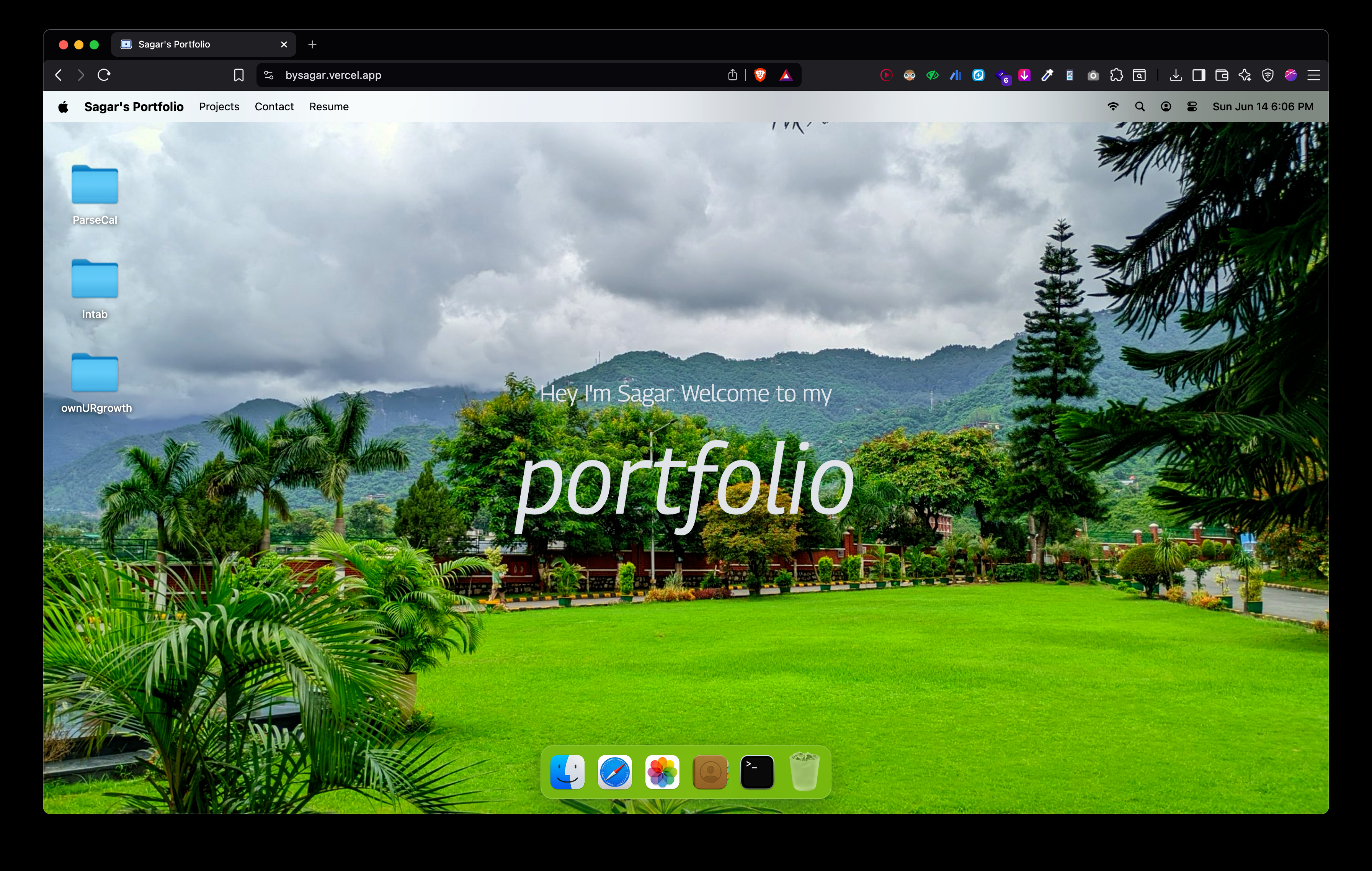This screenshot has width=1372, height=871.
Task: Click the Sagar's Portfolio title in menu bar
Action: point(134,106)
